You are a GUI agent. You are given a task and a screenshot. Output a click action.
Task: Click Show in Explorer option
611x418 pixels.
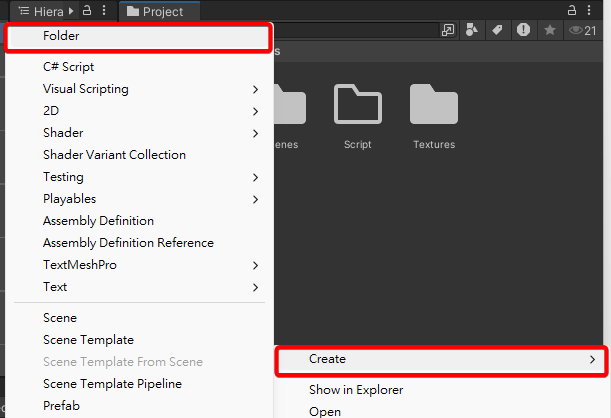(x=356, y=390)
